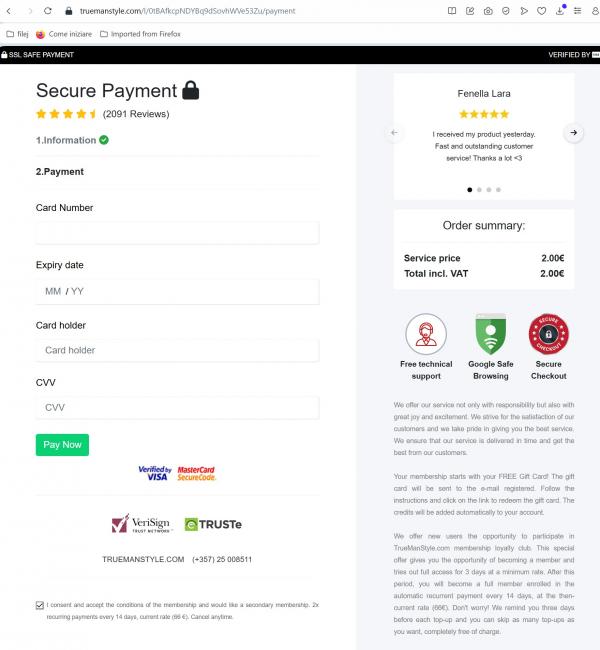The image size is (600, 650).
Task: Bookmark the page with the heart icon
Action: point(542,11)
